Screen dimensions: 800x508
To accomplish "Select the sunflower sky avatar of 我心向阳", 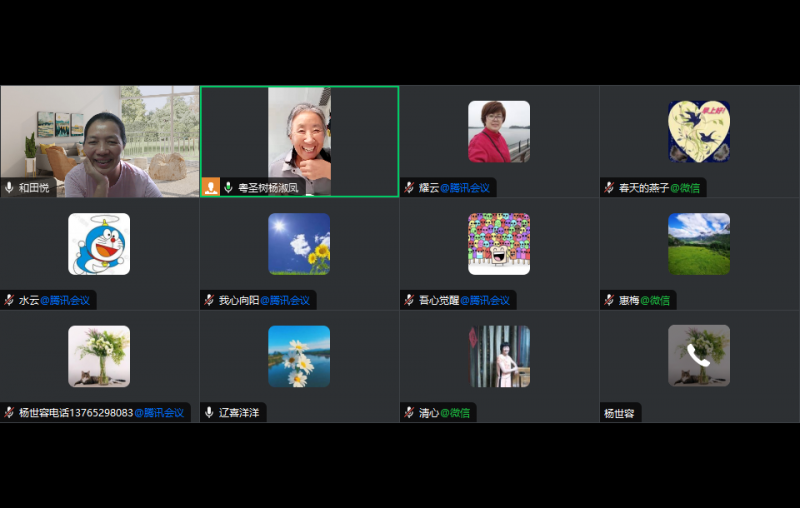I will [x=299, y=244].
